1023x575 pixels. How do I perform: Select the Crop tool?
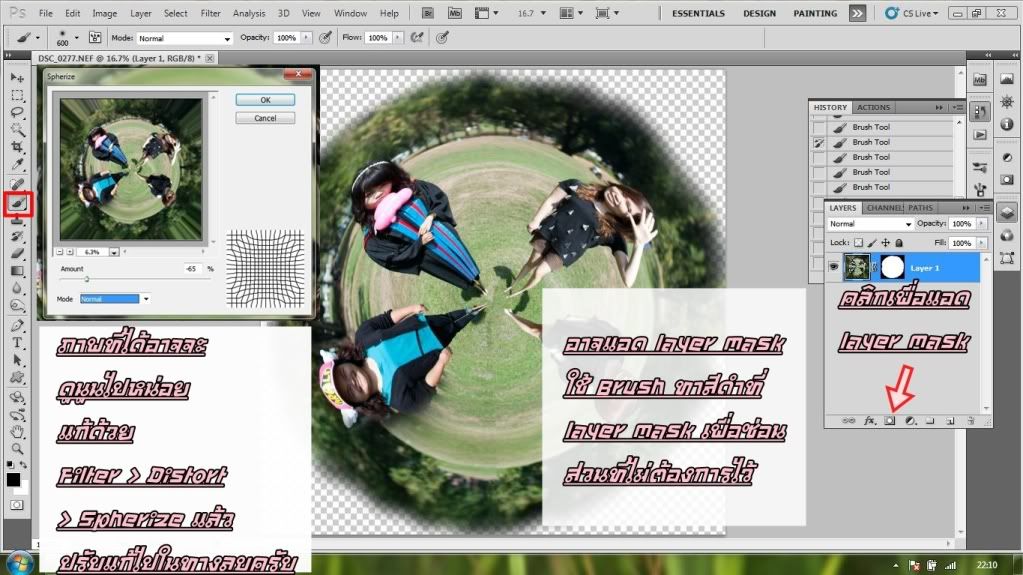tap(17, 147)
